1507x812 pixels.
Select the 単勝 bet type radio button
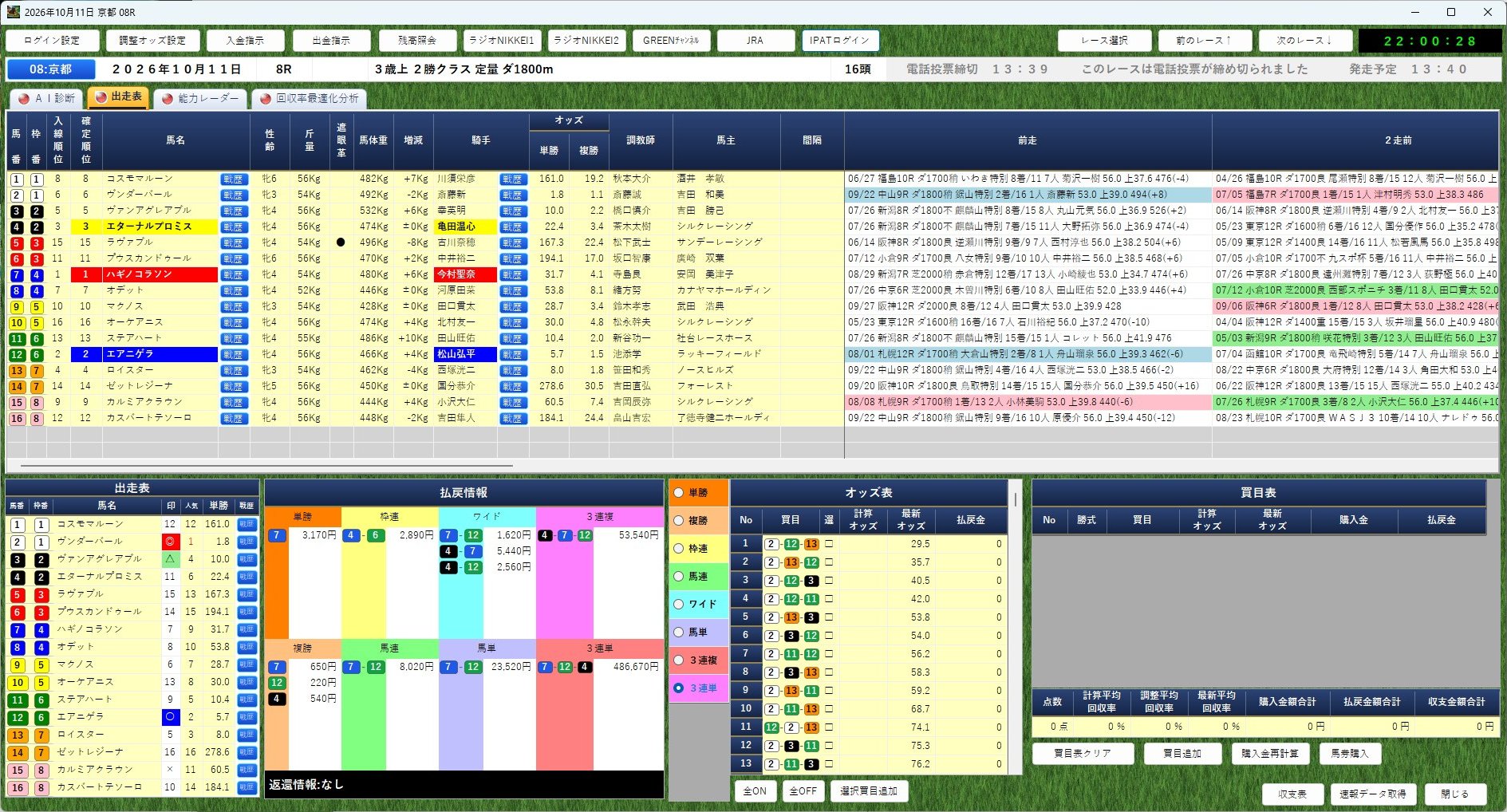[679, 493]
